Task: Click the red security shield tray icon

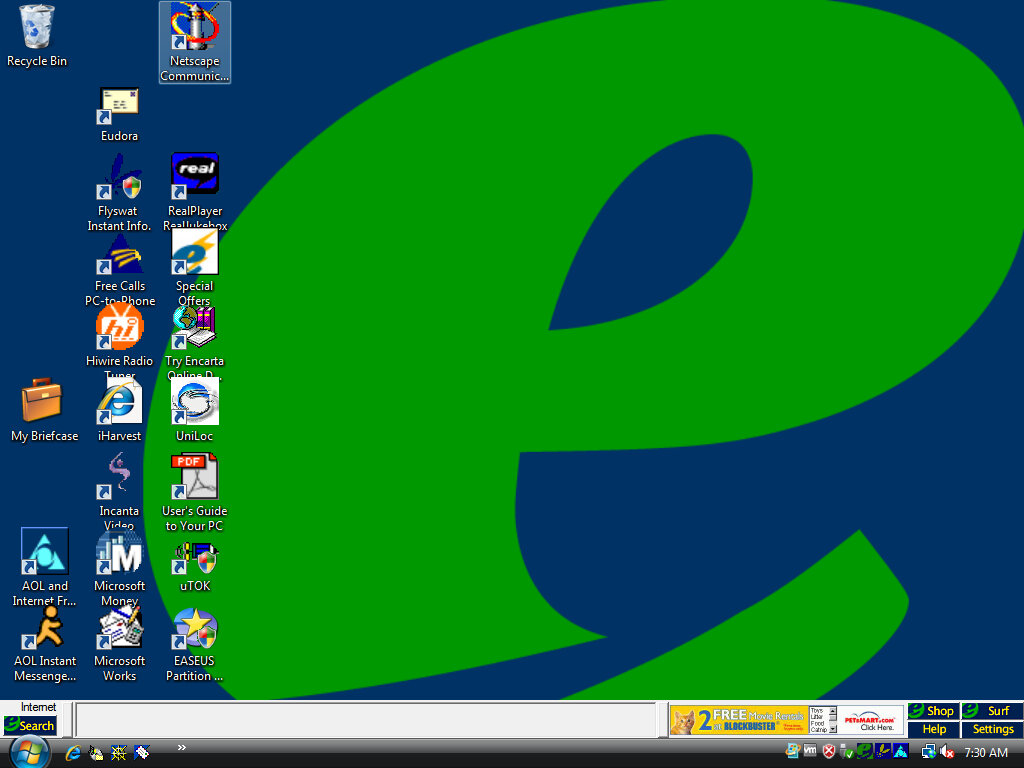Action: 828,752
